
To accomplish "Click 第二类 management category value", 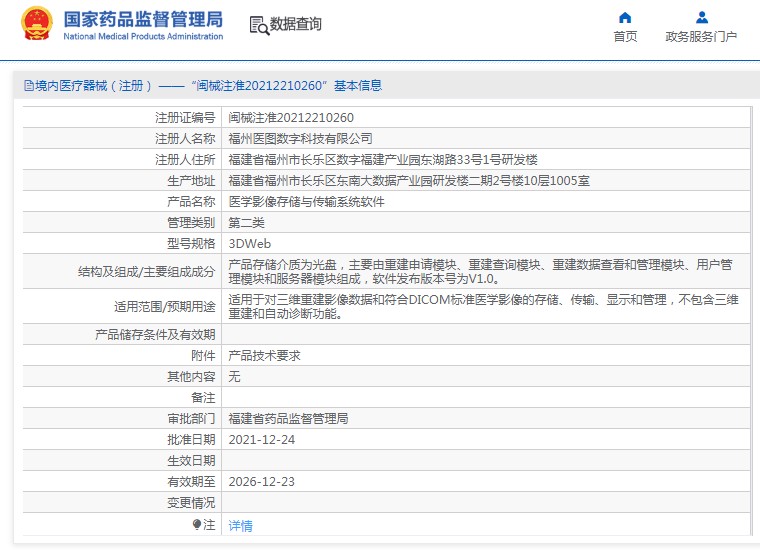I will pyautogui.click(x=246, y=222).
